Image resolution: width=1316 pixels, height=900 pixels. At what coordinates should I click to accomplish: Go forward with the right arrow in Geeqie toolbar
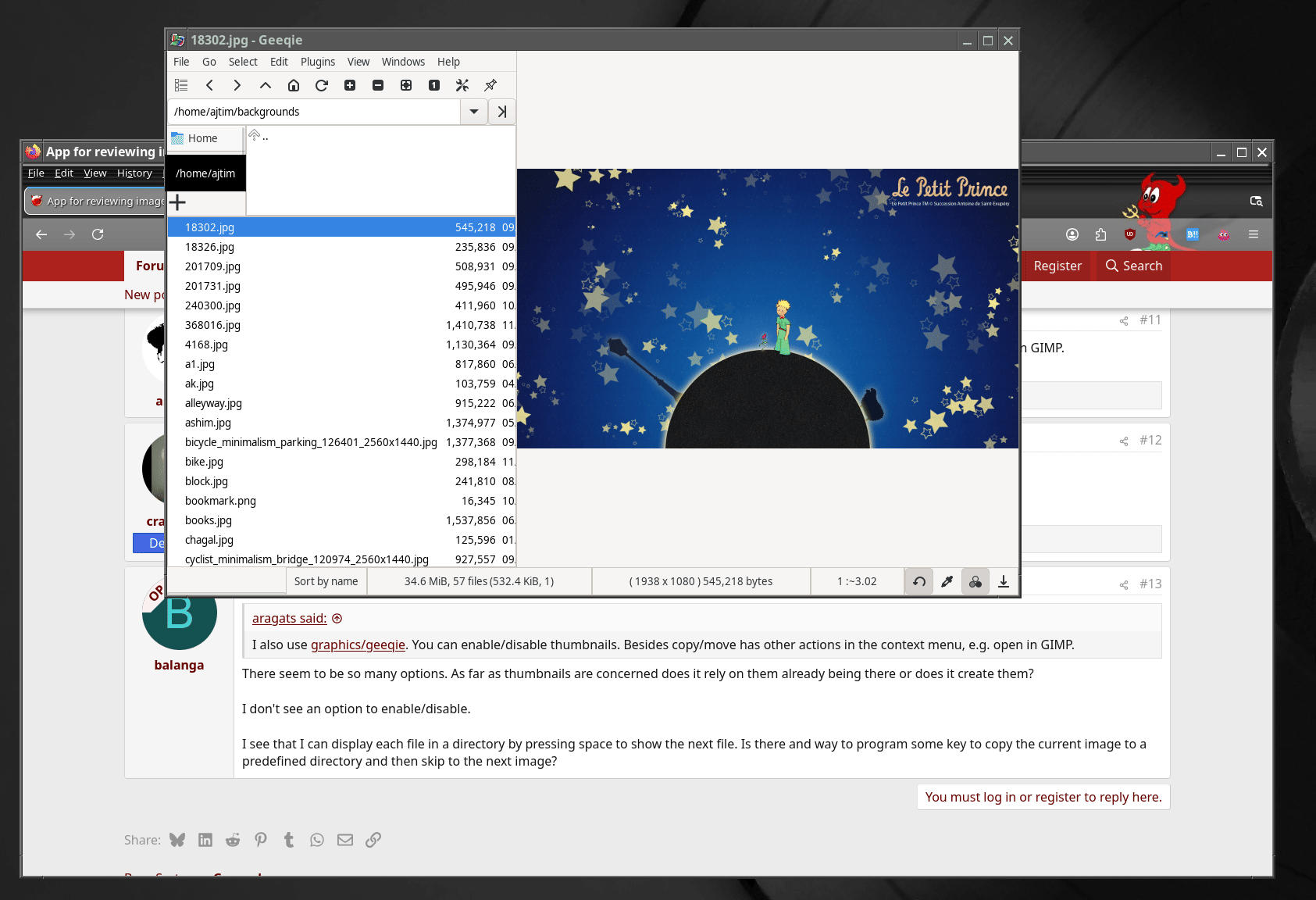pyautogui.click(x=237, y=85)
